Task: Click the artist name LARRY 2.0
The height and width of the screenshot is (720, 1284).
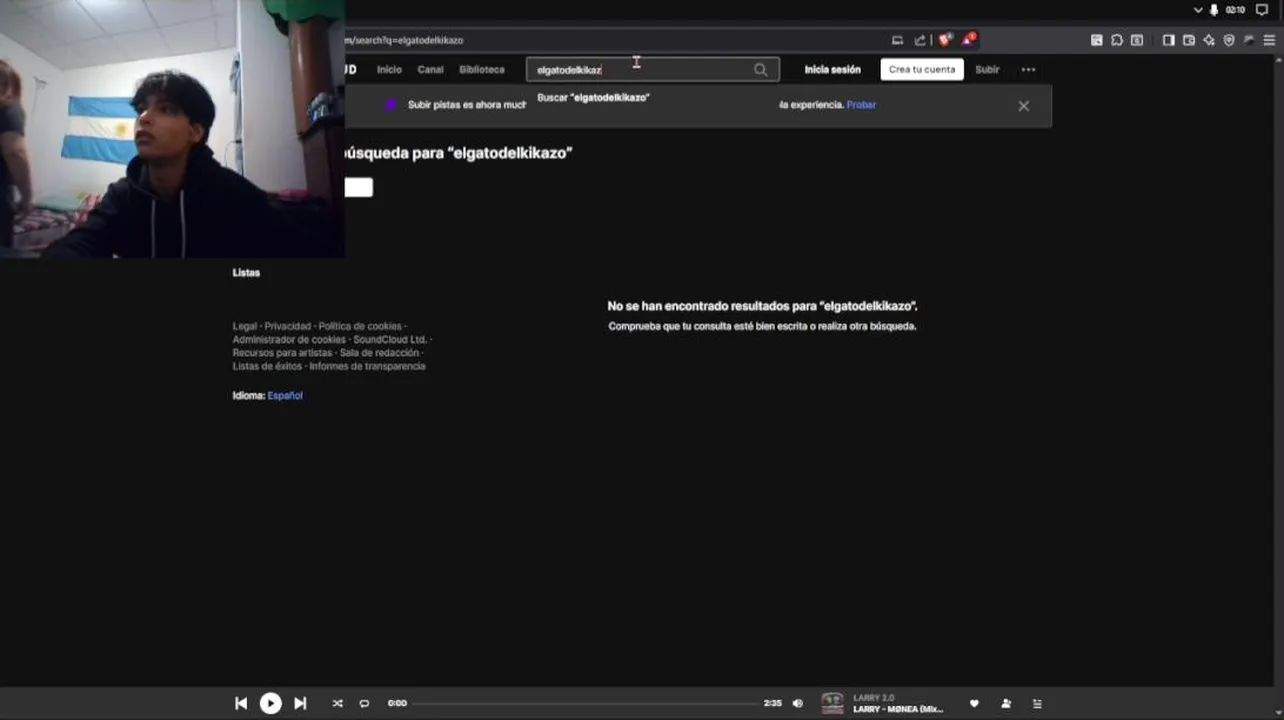Action: pyautogui.click(x=874, y=698)
